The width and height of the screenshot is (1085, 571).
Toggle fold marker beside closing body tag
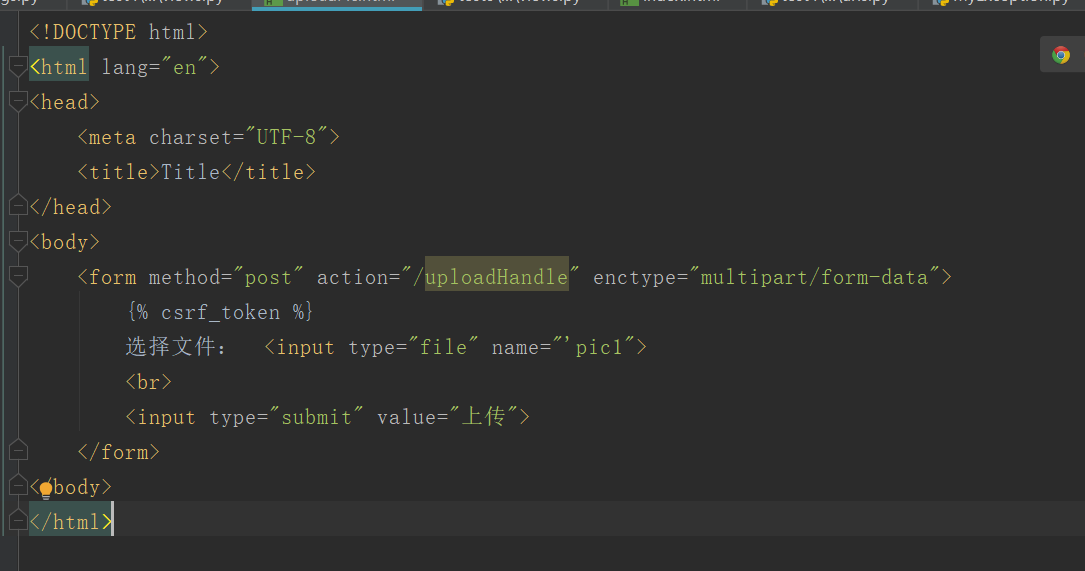[x=18, y=486]
